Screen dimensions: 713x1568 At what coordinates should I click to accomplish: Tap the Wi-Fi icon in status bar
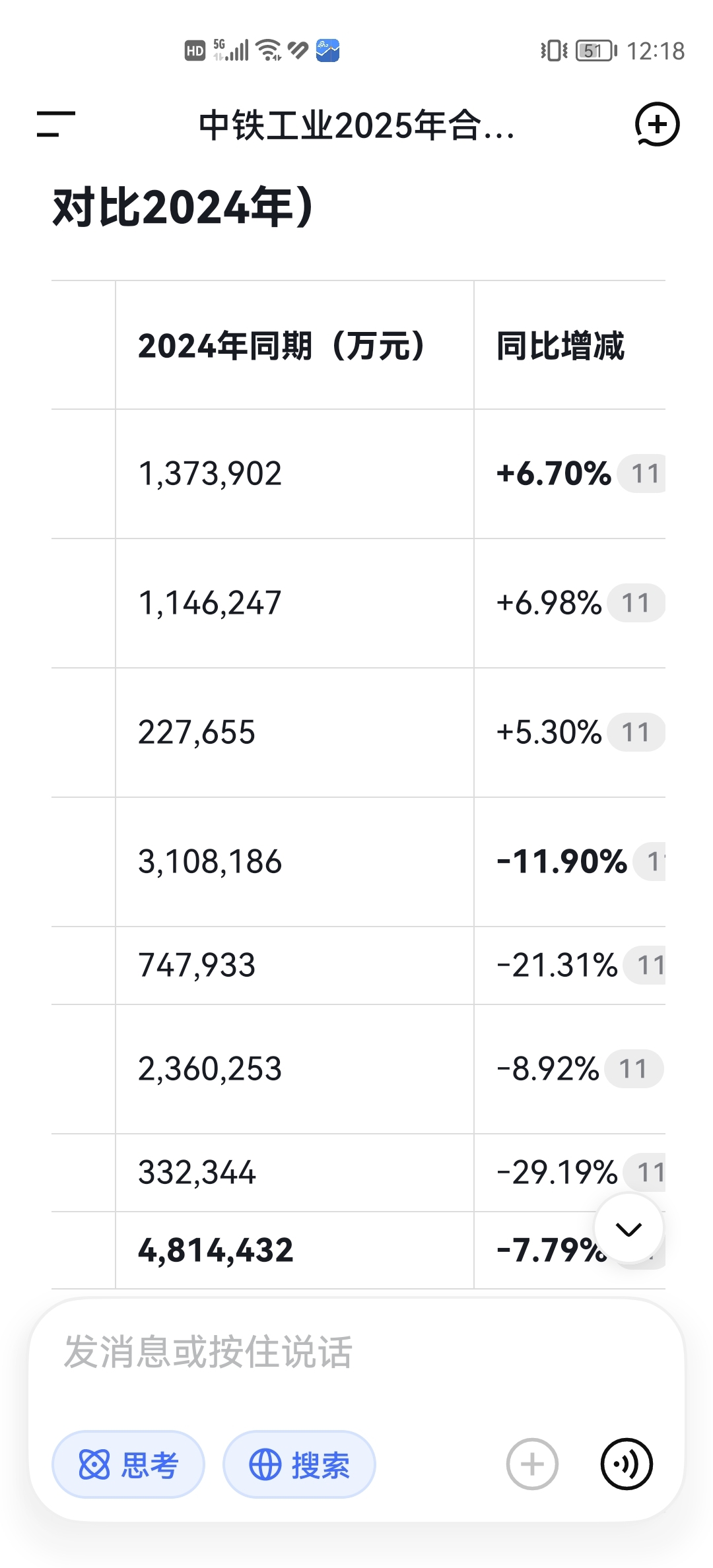[269, 50]
